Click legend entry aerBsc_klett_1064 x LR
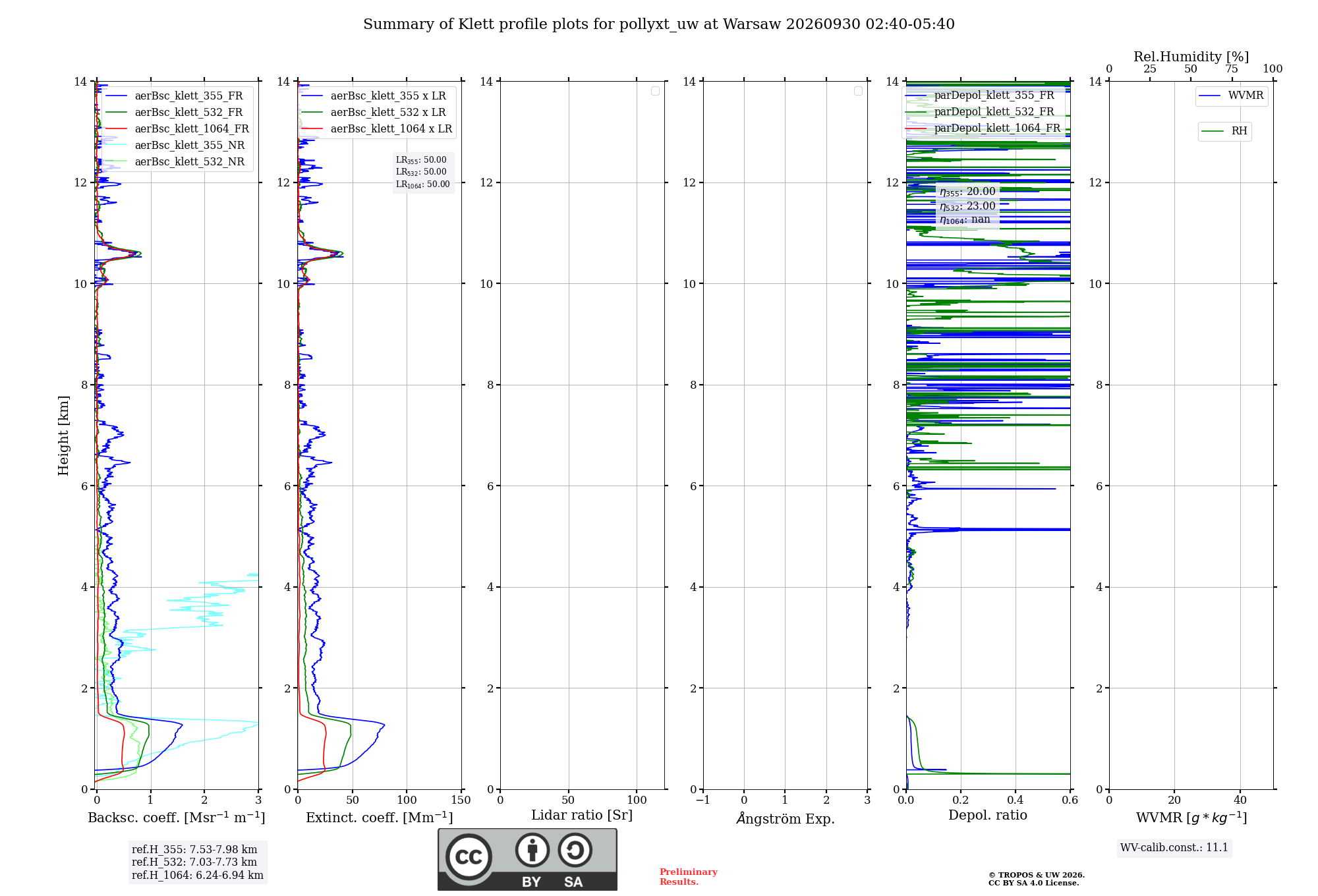Viewport: 1318px width, 896px height. [377, 128]
